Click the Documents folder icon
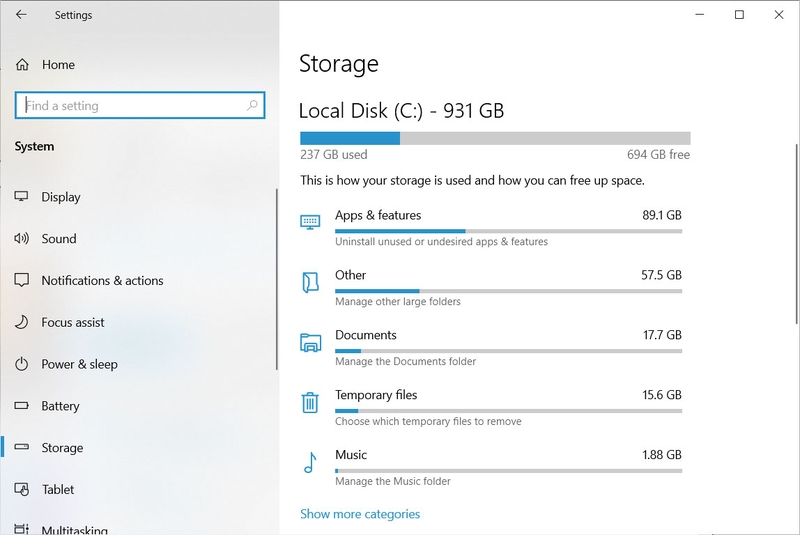 click(310, 342)
